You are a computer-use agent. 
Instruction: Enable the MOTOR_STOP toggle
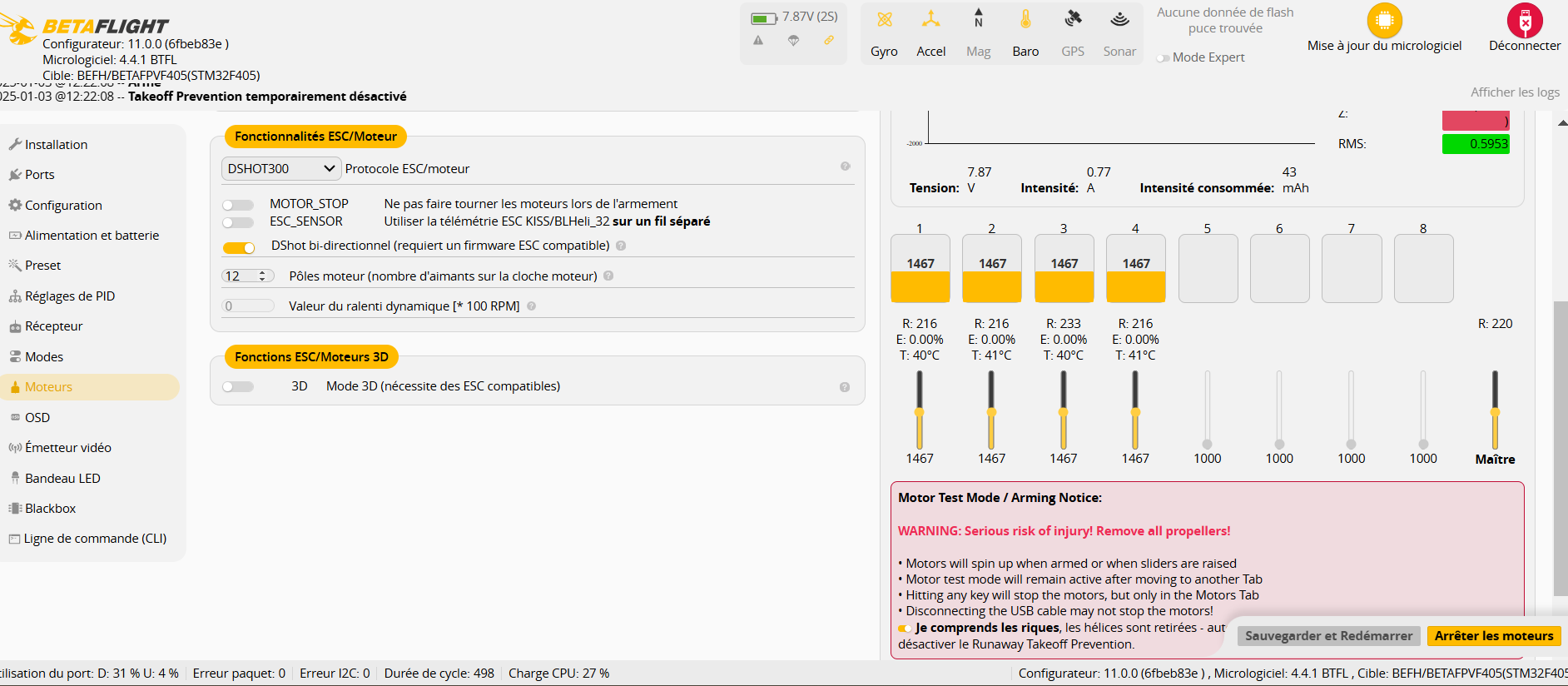(238, 205)
